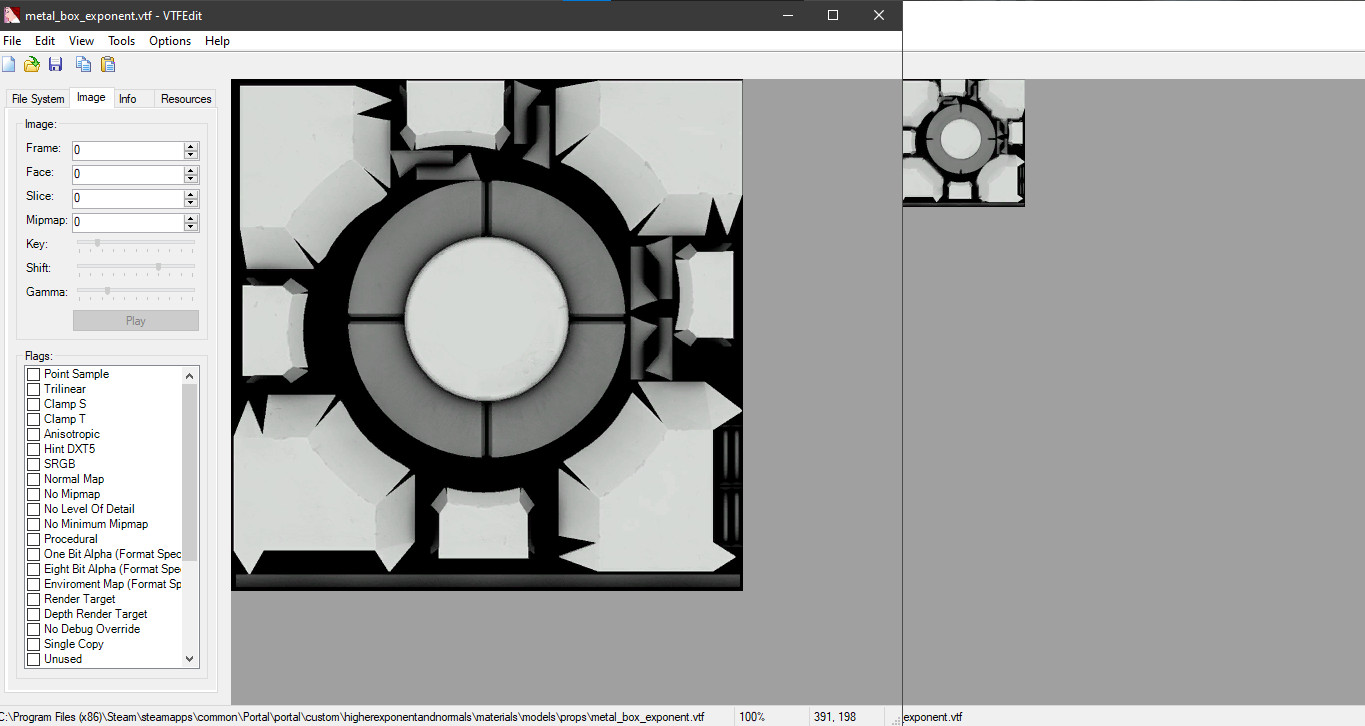Click the New file toolbar icon
Viewport: 1365px width, 726px height.
(8, 65)
